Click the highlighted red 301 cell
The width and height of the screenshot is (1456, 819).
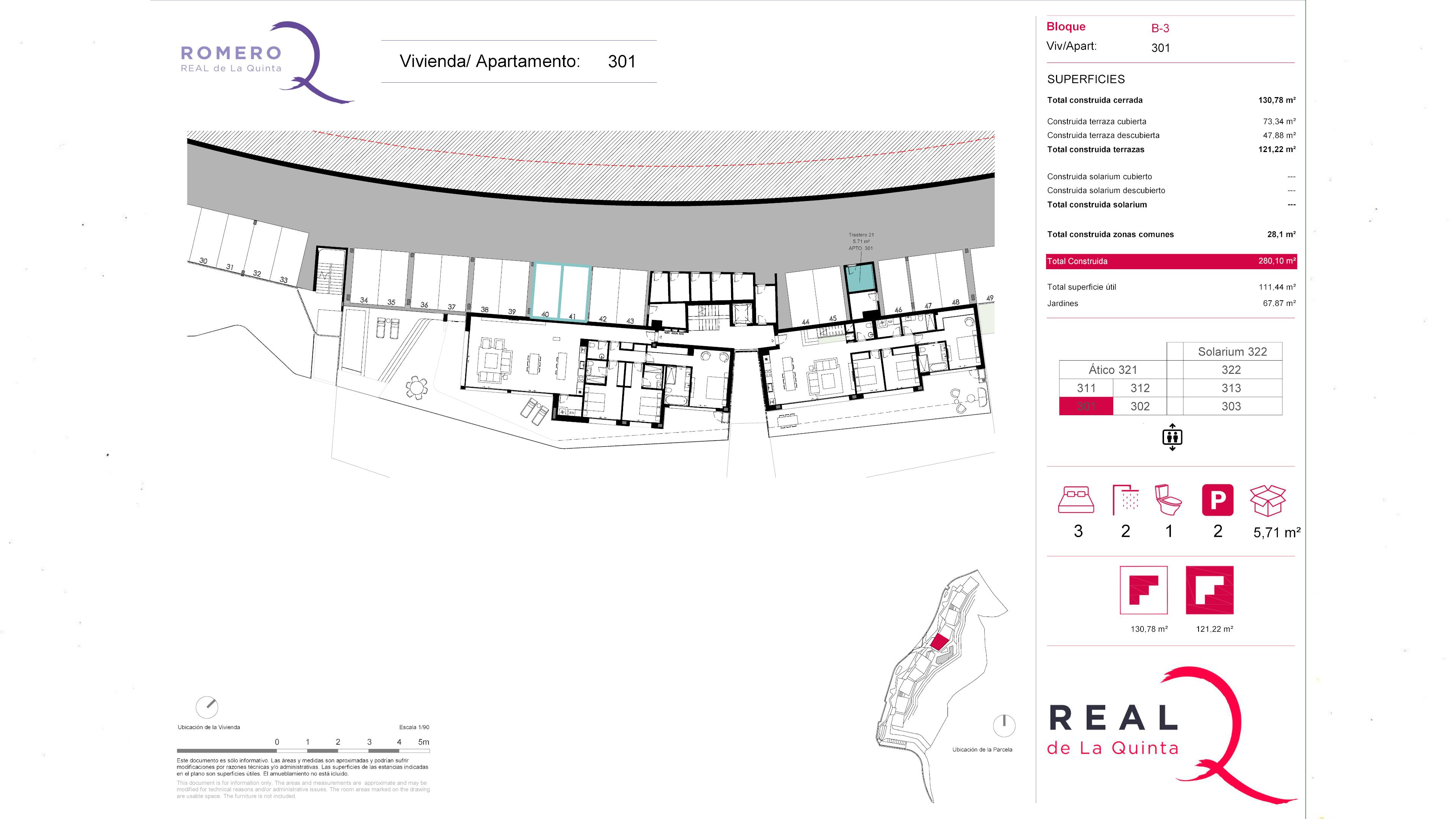1086,406
